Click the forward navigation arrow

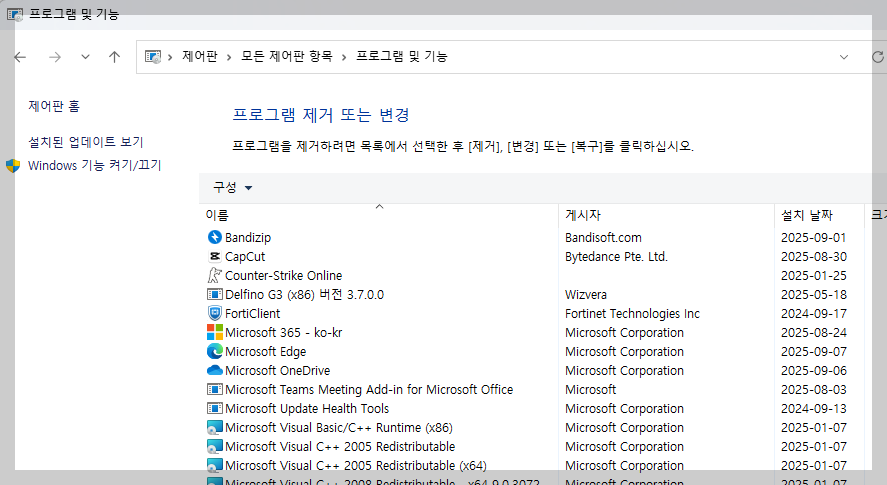tap(55, 57)
